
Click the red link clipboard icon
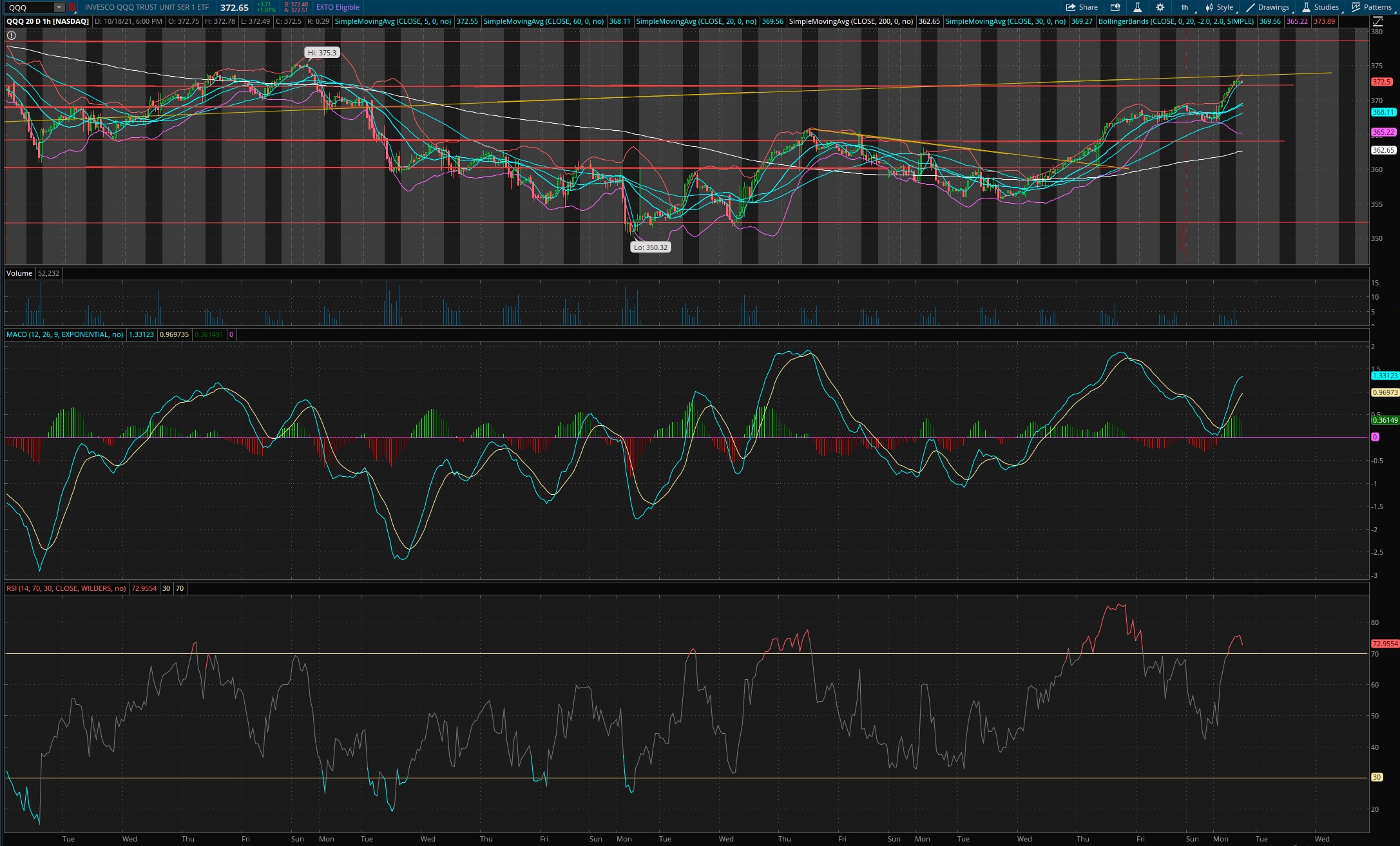click(x=72, y=7)
